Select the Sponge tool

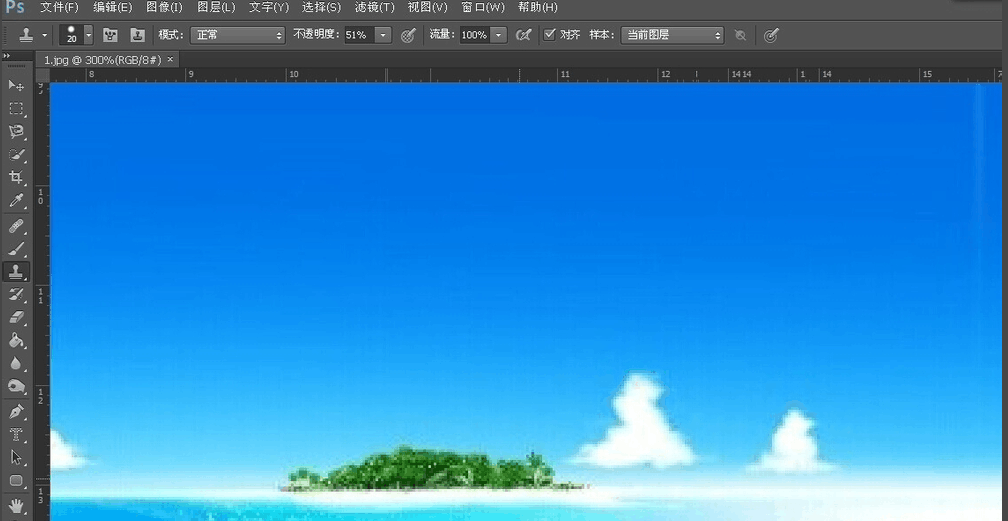pos(16,387)
